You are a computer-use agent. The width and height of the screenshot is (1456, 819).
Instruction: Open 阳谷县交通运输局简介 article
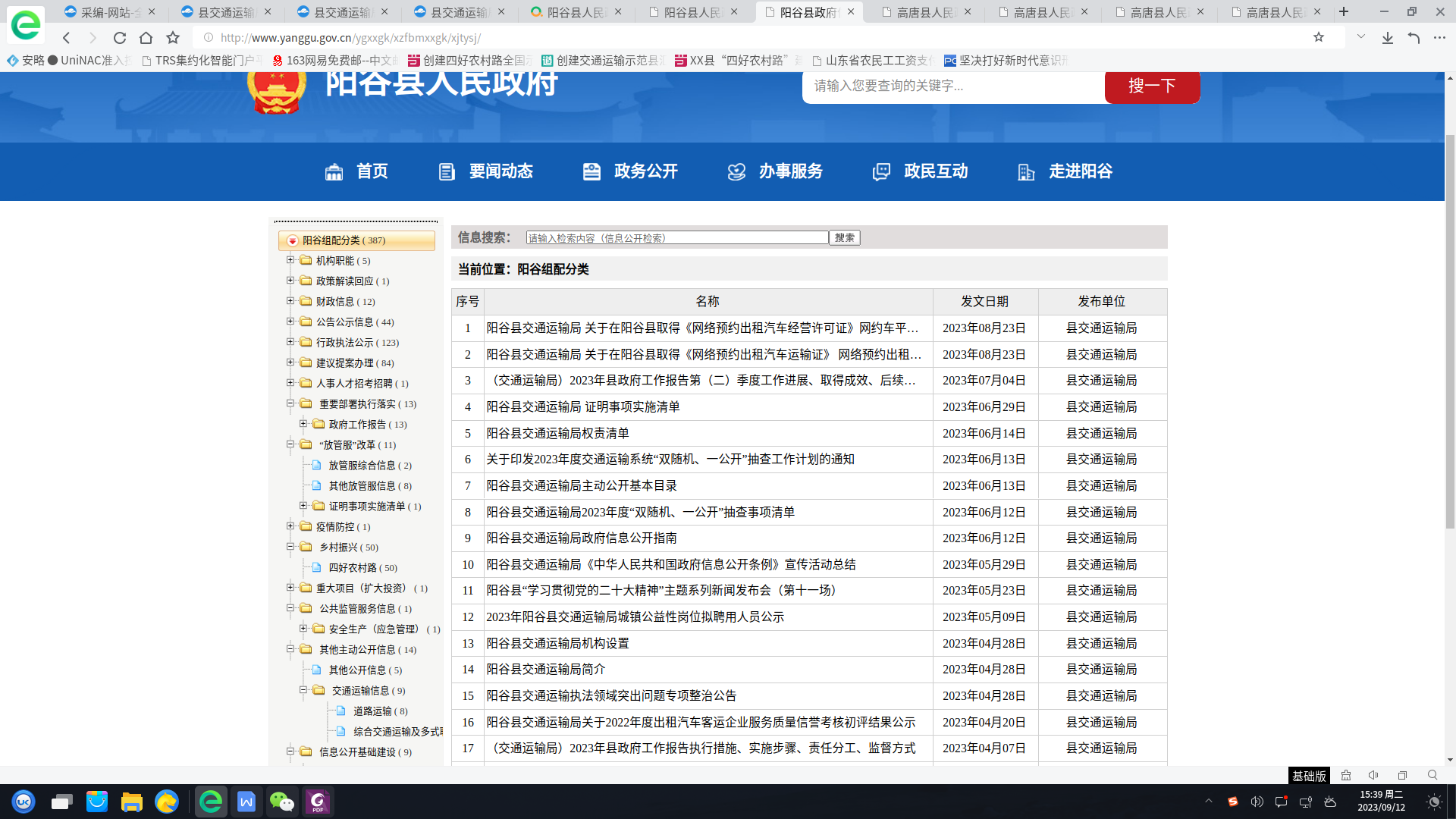click(x=545, y=670)
